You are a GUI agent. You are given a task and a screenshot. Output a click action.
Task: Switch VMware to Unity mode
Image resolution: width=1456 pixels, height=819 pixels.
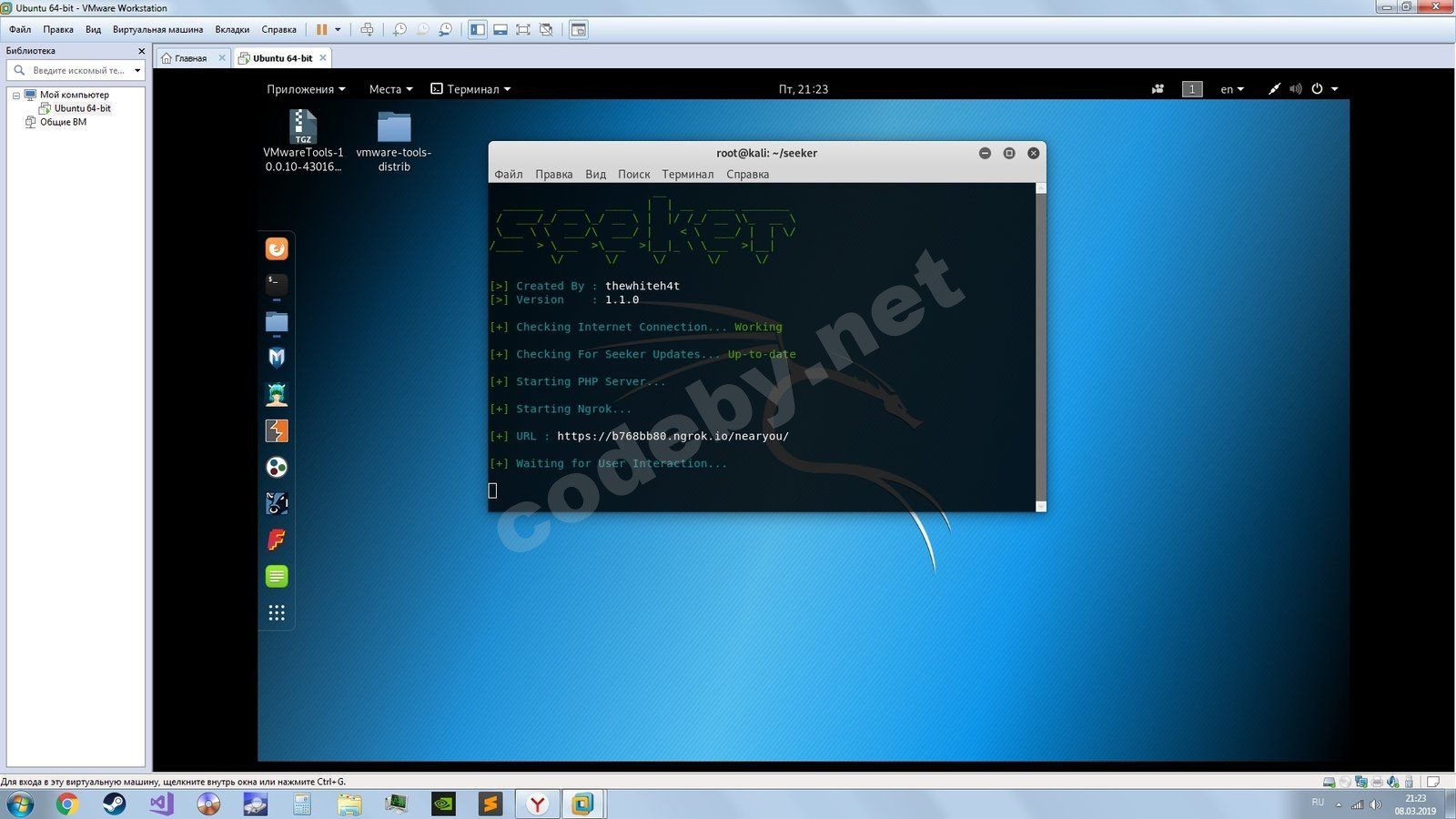point(546,29)
